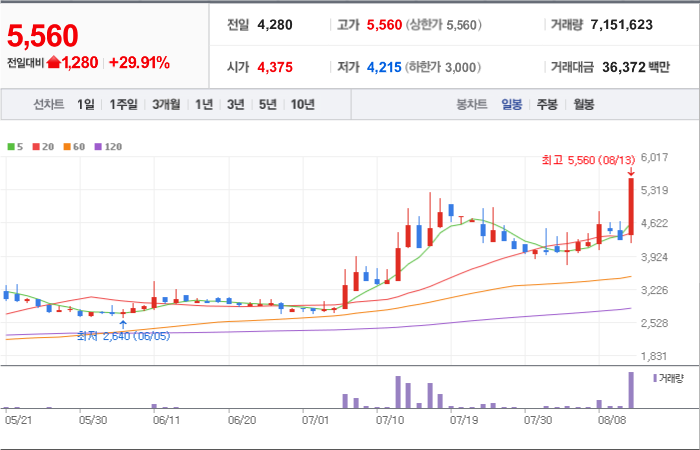Click the 07/10 date axis label

coord(388,421)
